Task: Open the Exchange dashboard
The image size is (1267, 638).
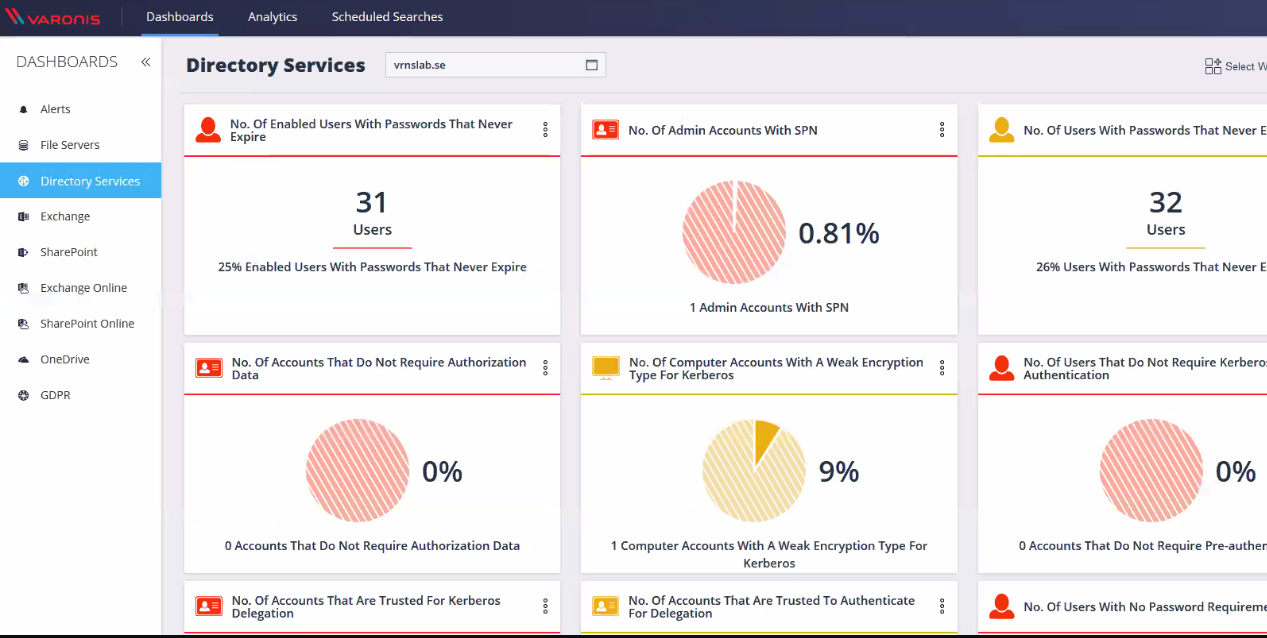Action: [80, 216]
